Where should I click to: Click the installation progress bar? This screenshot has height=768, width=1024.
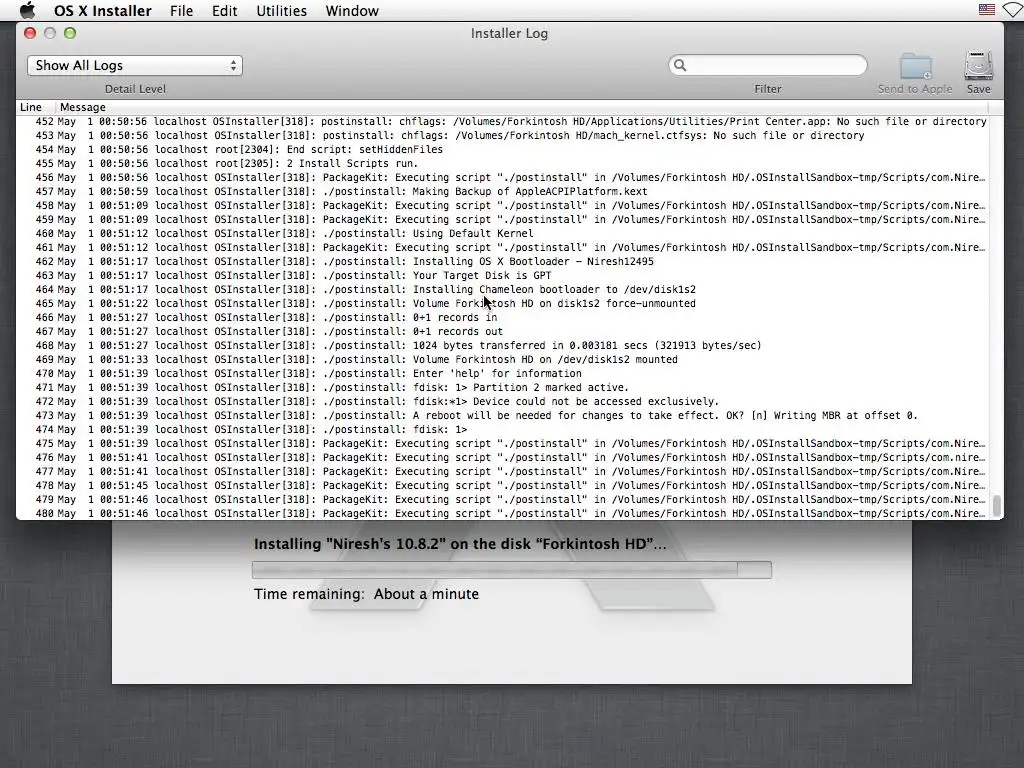click(511, 569)
